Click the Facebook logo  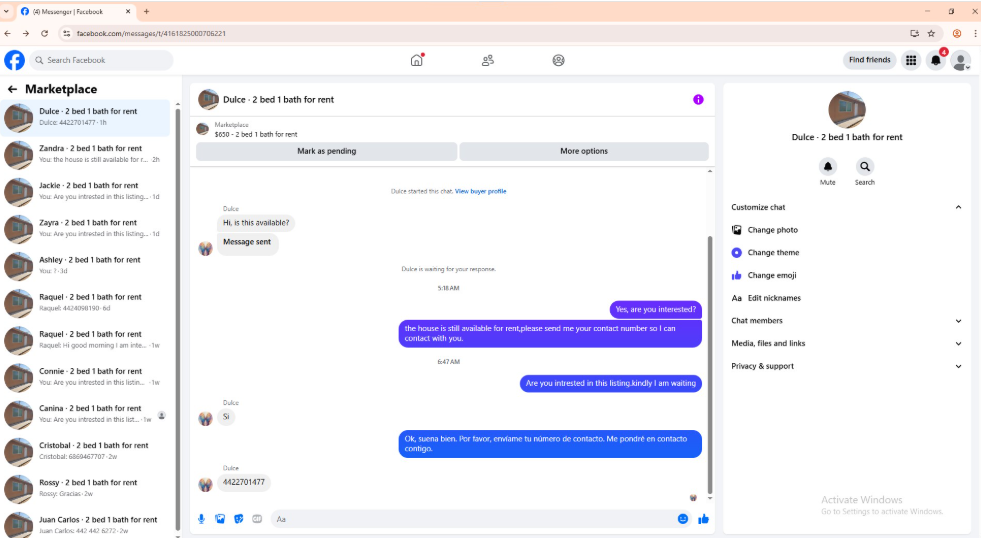[x=14, y=60]
